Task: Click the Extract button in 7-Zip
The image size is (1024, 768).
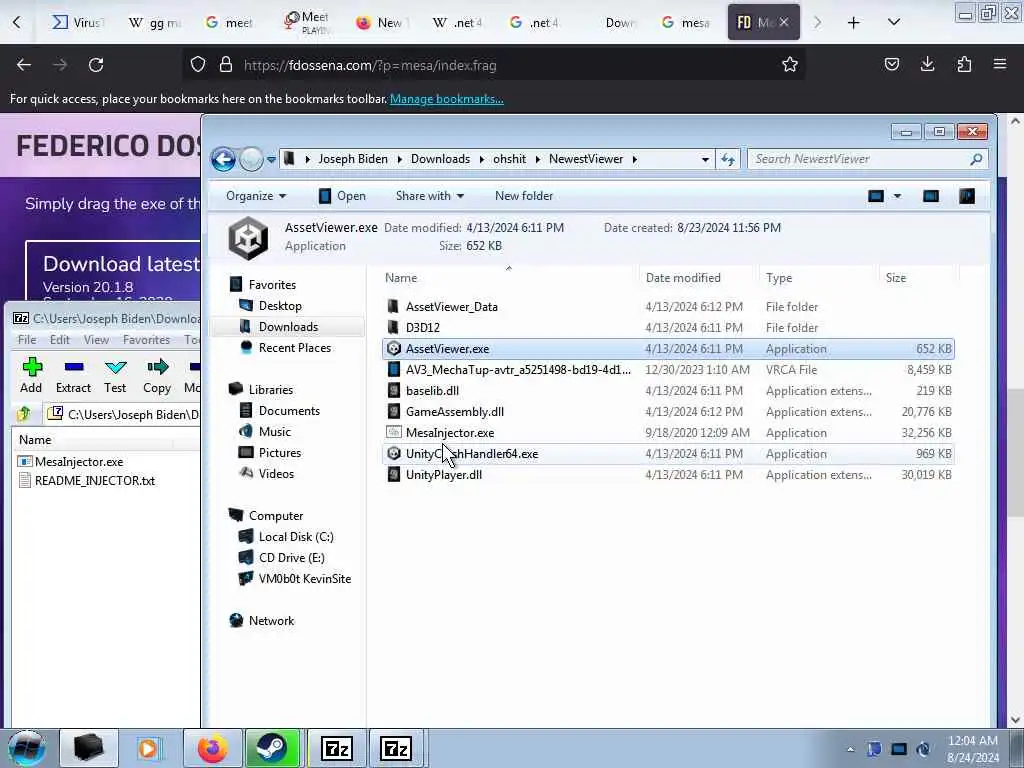Action: (73, 376)
